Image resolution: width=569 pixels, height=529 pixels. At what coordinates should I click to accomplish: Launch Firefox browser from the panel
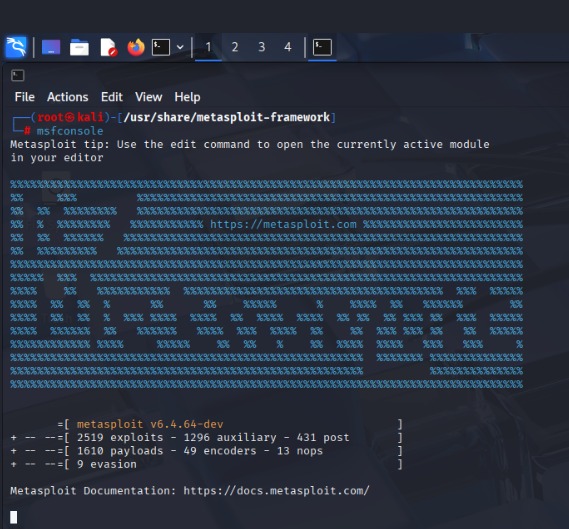click(x=136, y=47)
